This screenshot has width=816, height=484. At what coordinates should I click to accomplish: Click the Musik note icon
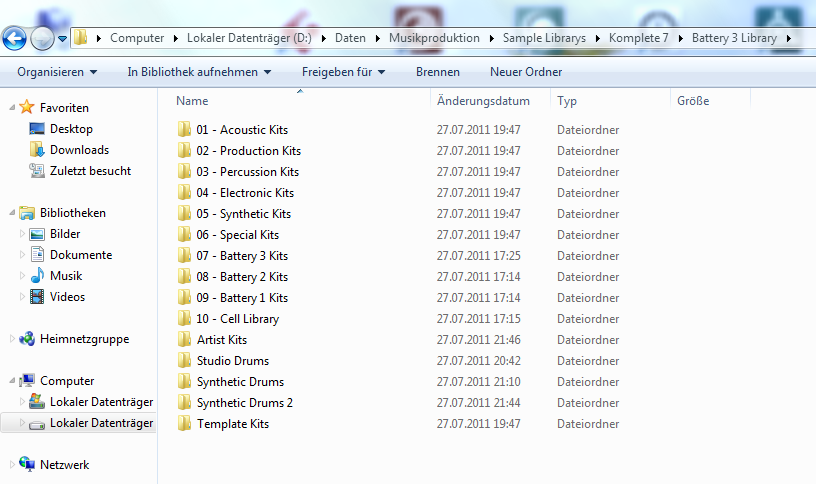pyautogui.click(x=37, y=275)
